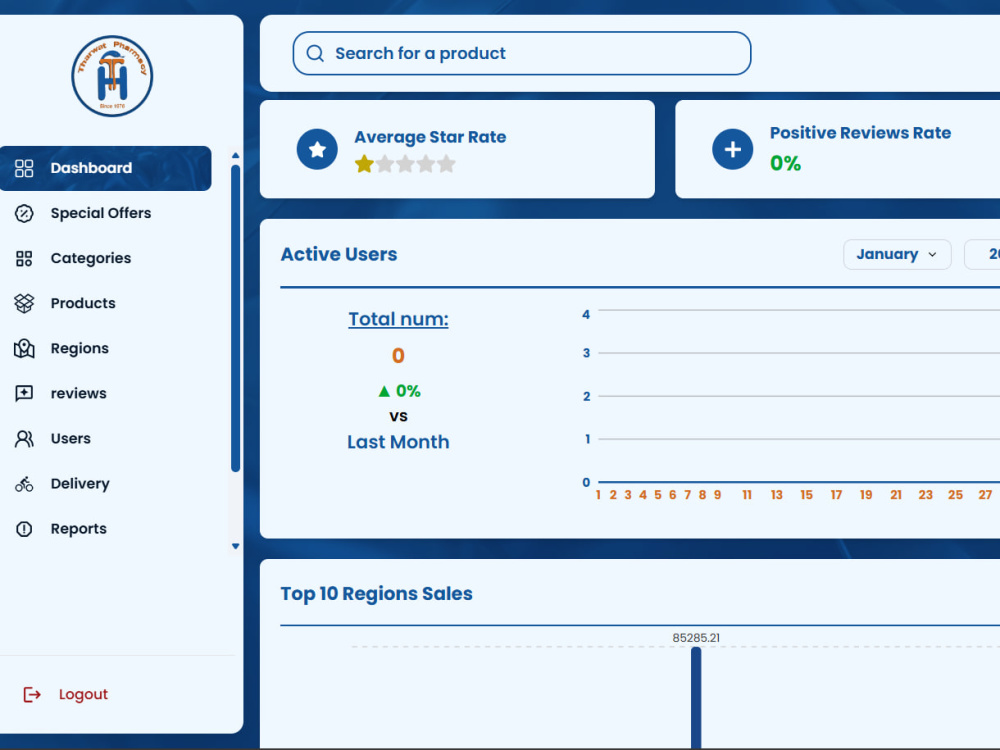Click the first gold star in rating
Image resolution: width=1000 pixels, height=750 pixels.
click(364, 164)
